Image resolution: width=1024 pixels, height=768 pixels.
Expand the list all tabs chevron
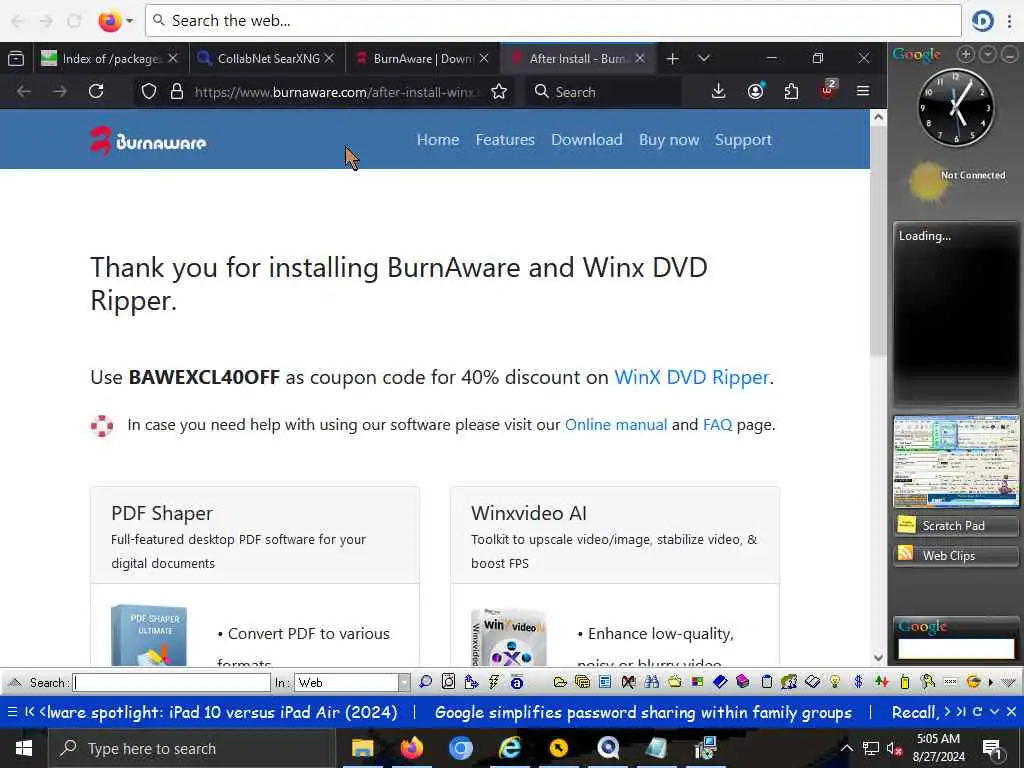pyautogui.click(x=703, y=59)
